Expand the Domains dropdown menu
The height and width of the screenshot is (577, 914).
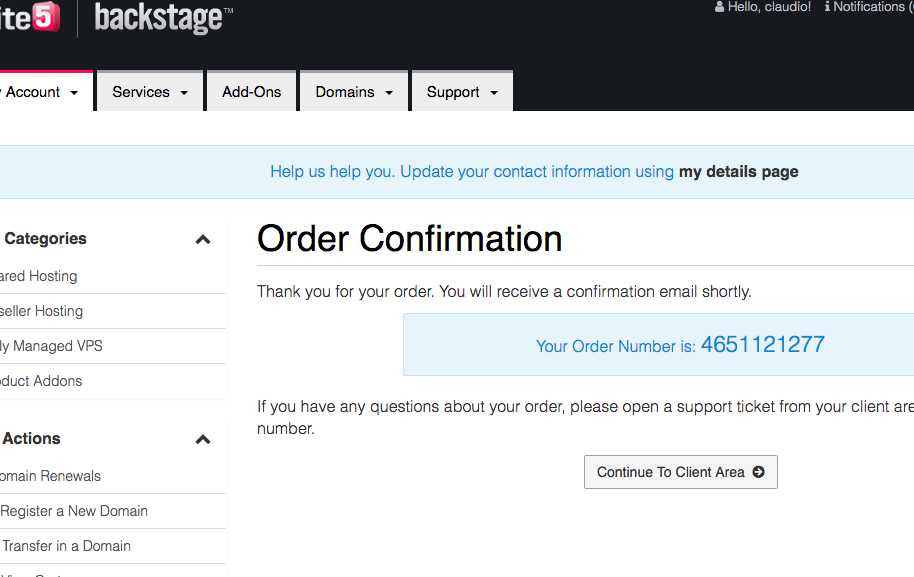[x=354, y=92]
